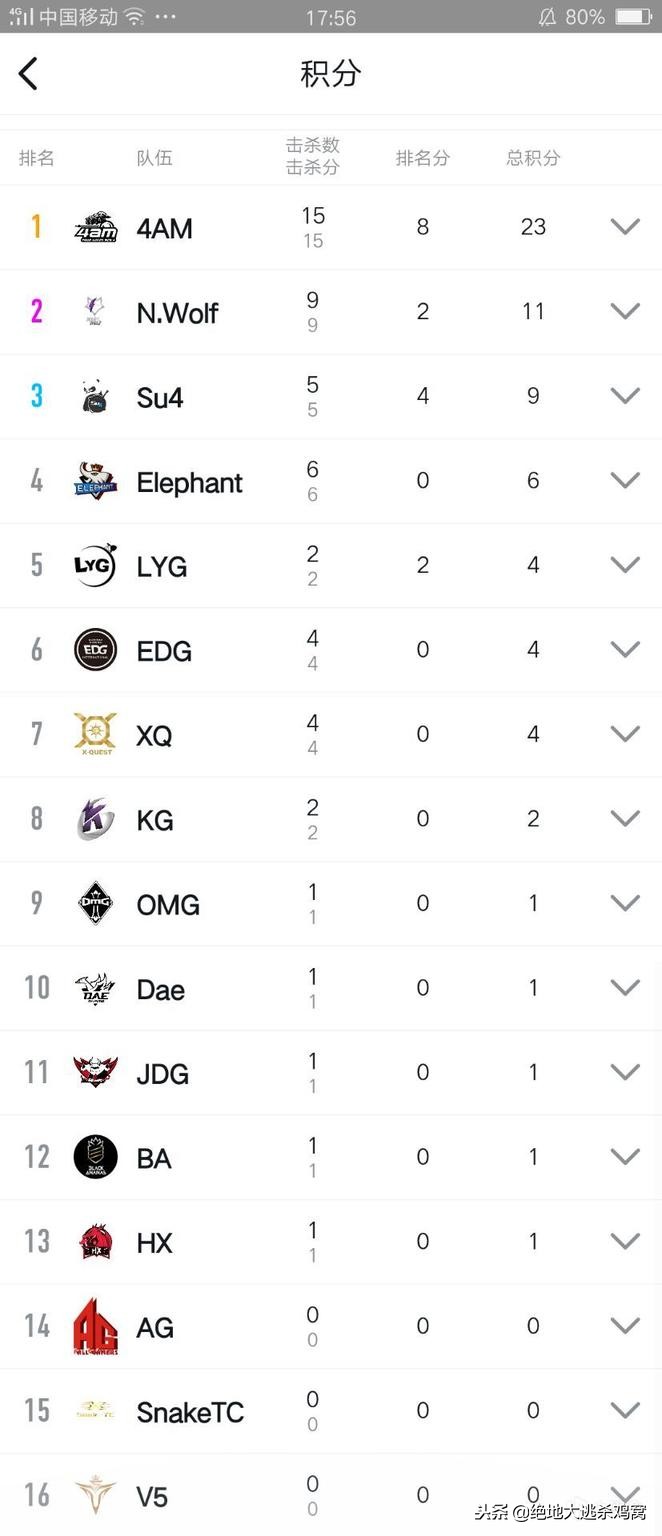Click the KG team logo
This screenshot has height=1536, width=662.
pyautogui.click(x=96, y=819)
